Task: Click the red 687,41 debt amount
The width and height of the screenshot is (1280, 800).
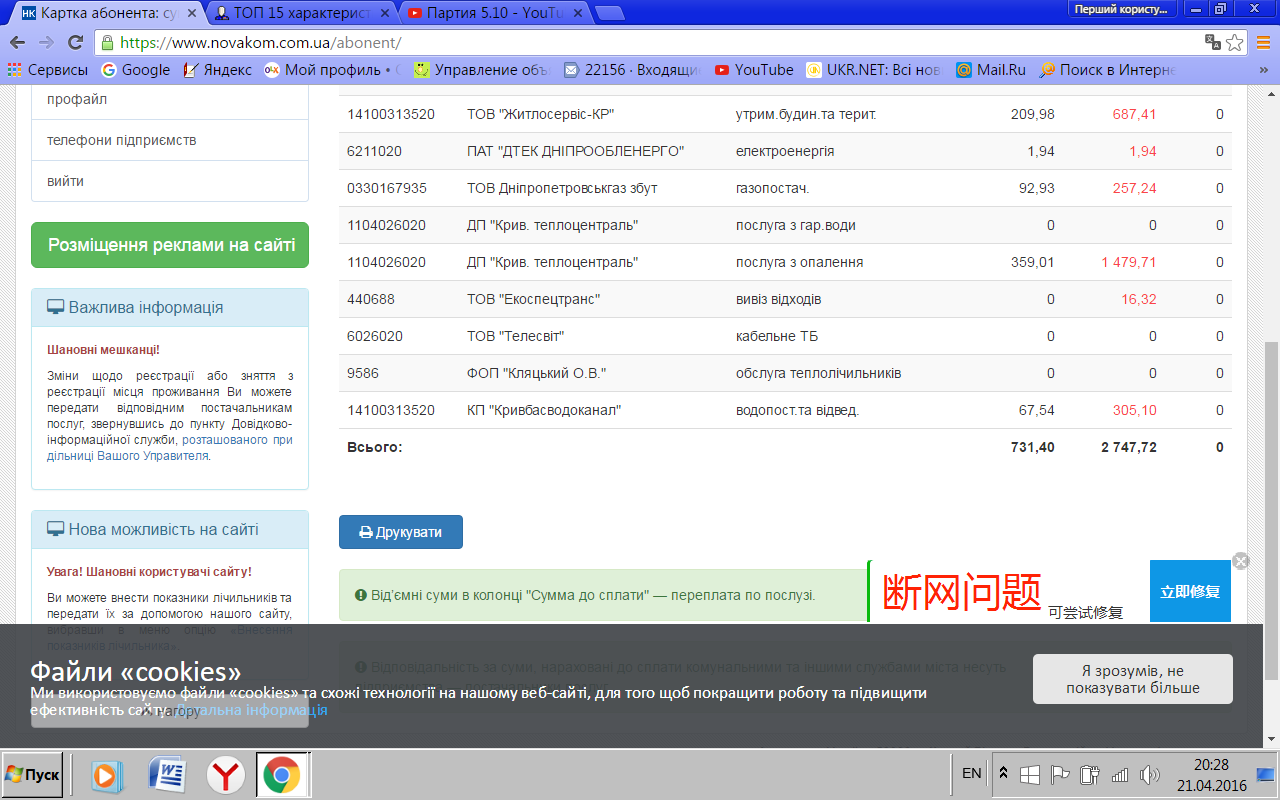Action: pyautogui.click(x=1134, y=114)
